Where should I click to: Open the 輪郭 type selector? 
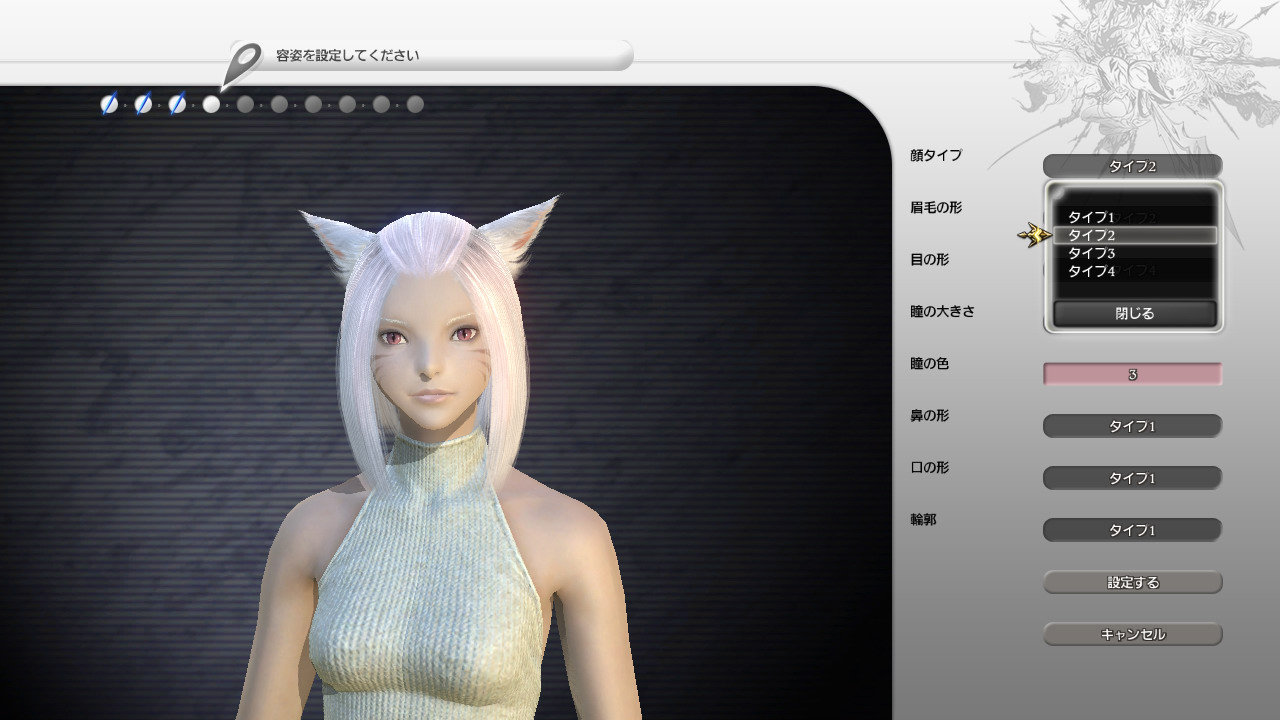[x=1132, y=530]
